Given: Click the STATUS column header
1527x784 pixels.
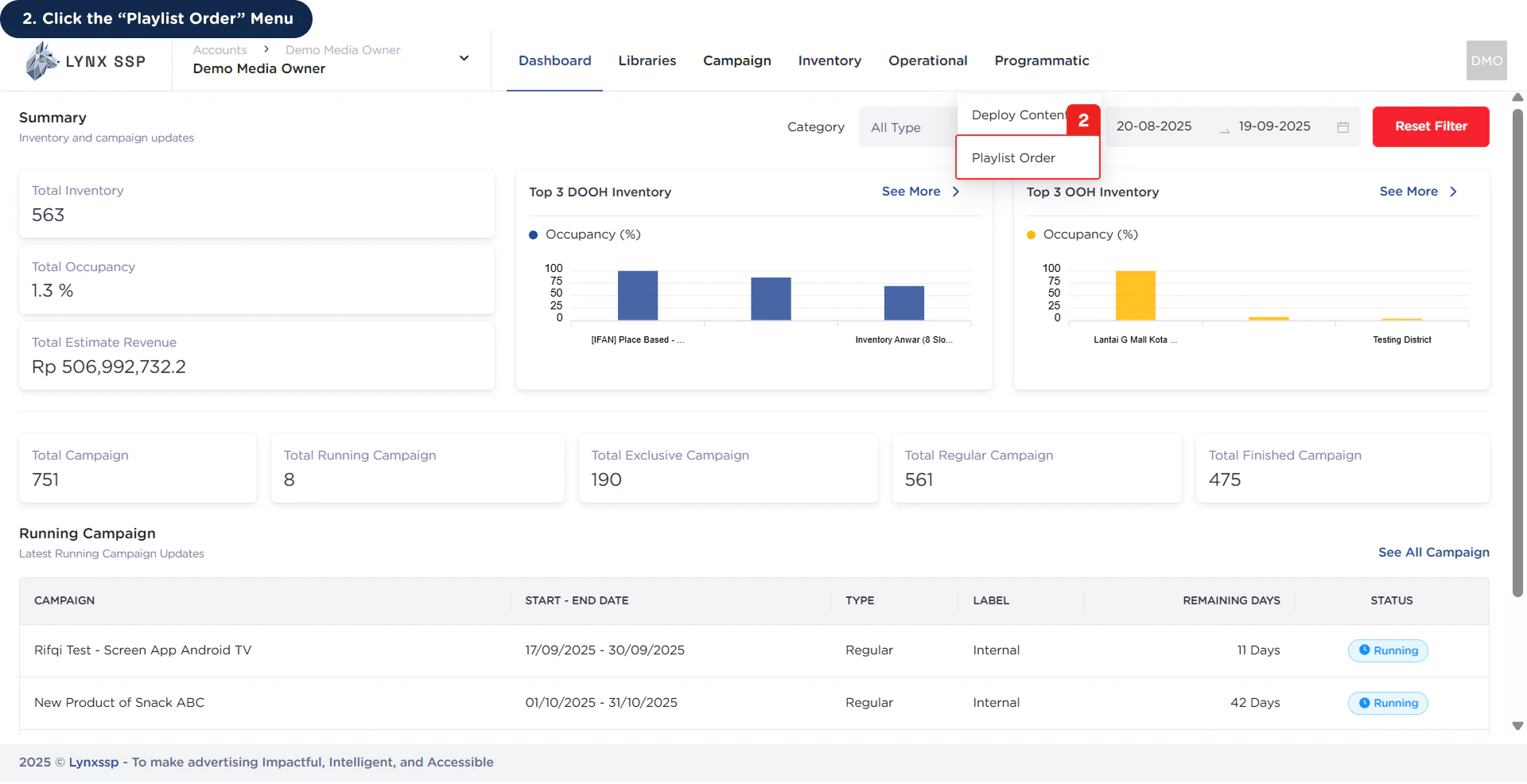Looking at the screenshot, I should (1392, 601).
